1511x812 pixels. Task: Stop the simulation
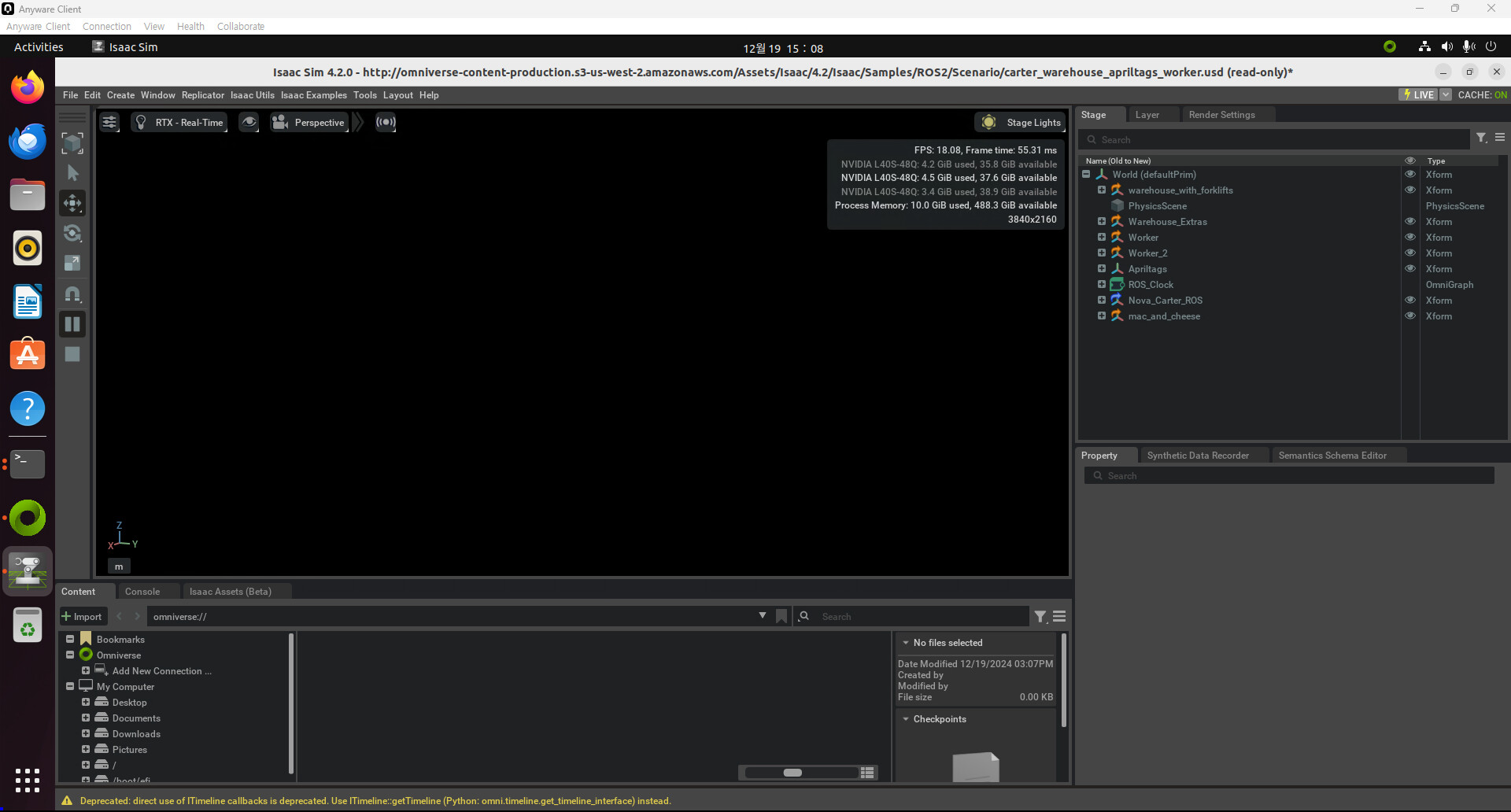click(x=72, y=354)
